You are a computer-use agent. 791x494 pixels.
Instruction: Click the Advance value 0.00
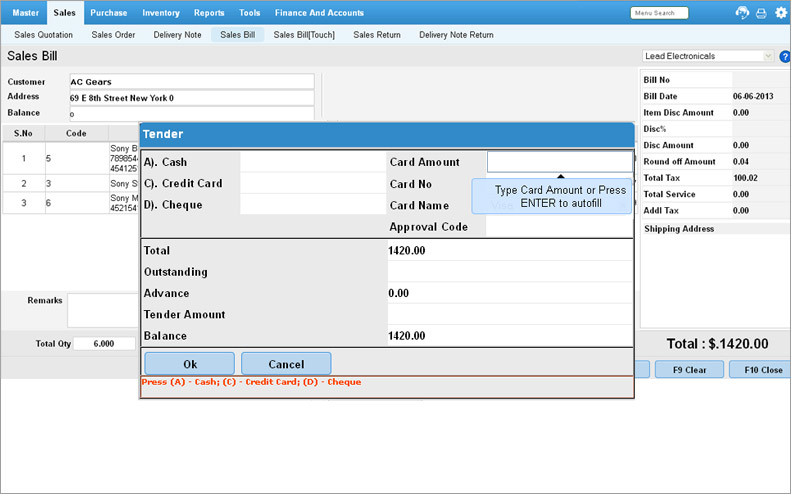coord(399,293)
